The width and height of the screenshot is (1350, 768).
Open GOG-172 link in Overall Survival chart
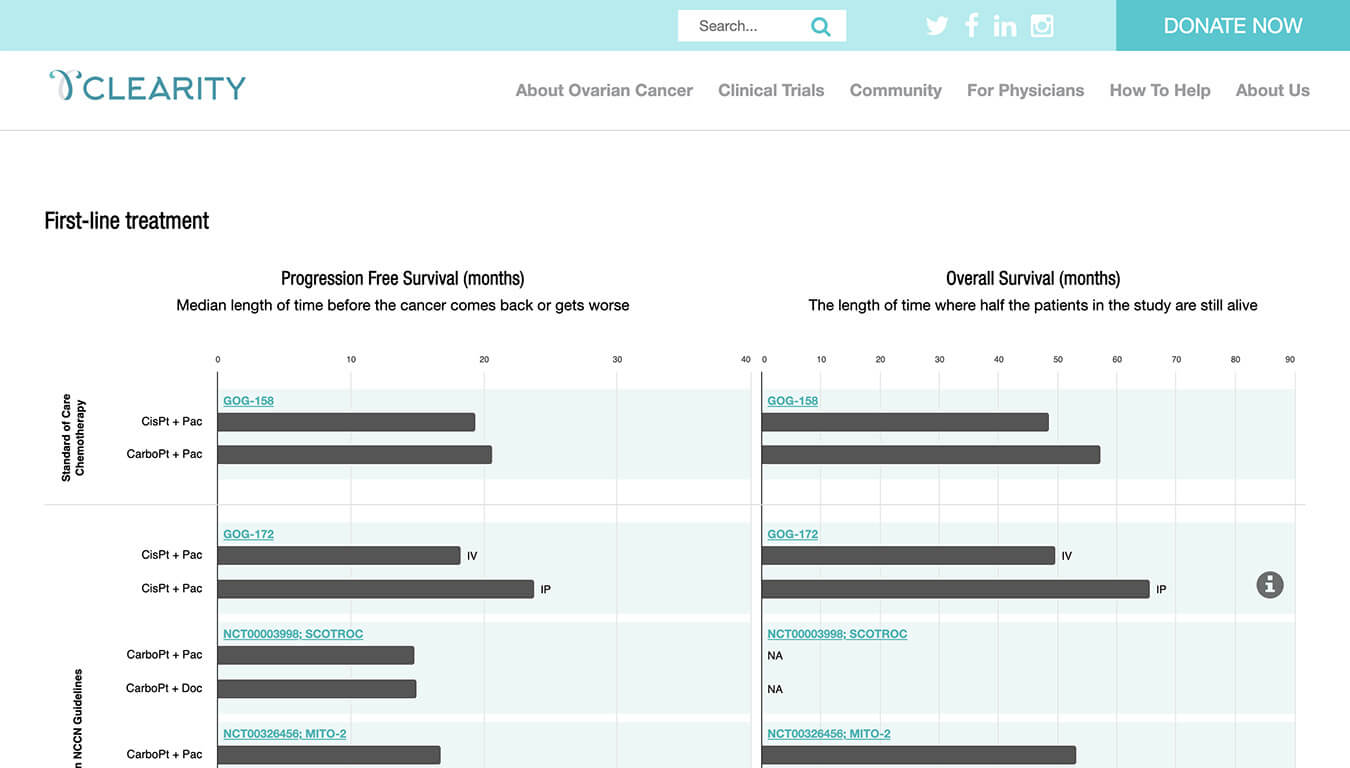tap(792, 534)
